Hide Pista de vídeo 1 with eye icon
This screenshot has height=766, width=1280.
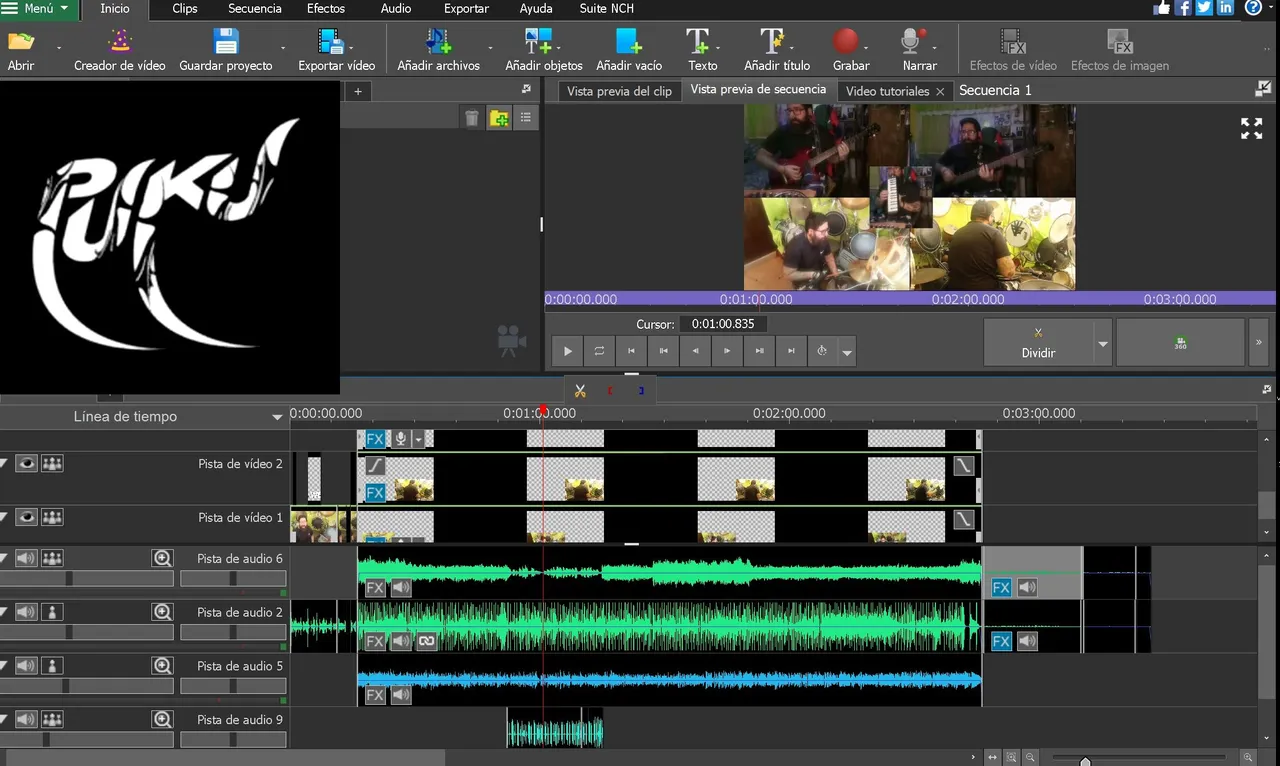click(26, 517)
